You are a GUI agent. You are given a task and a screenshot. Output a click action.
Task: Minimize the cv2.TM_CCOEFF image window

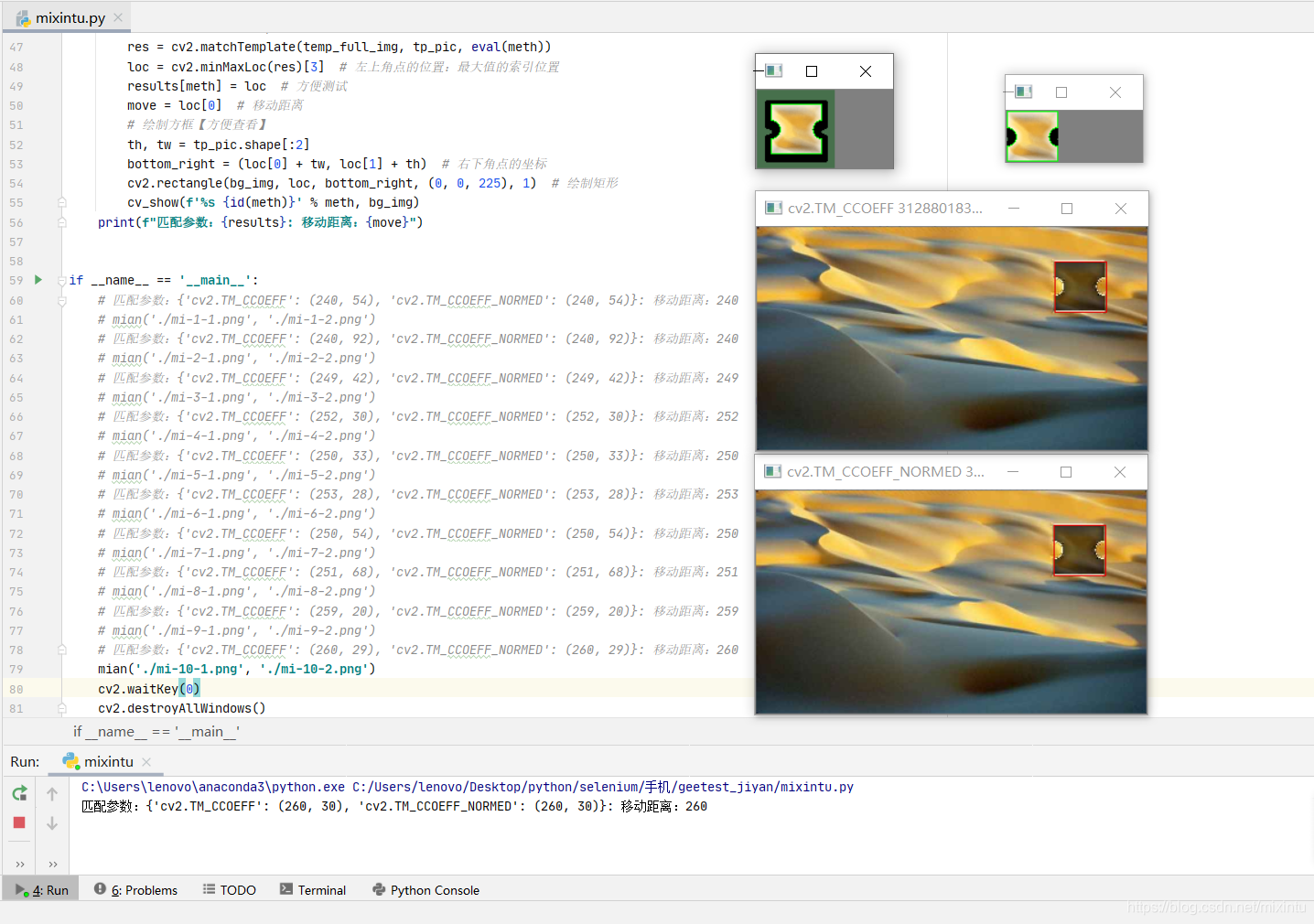1014,208
